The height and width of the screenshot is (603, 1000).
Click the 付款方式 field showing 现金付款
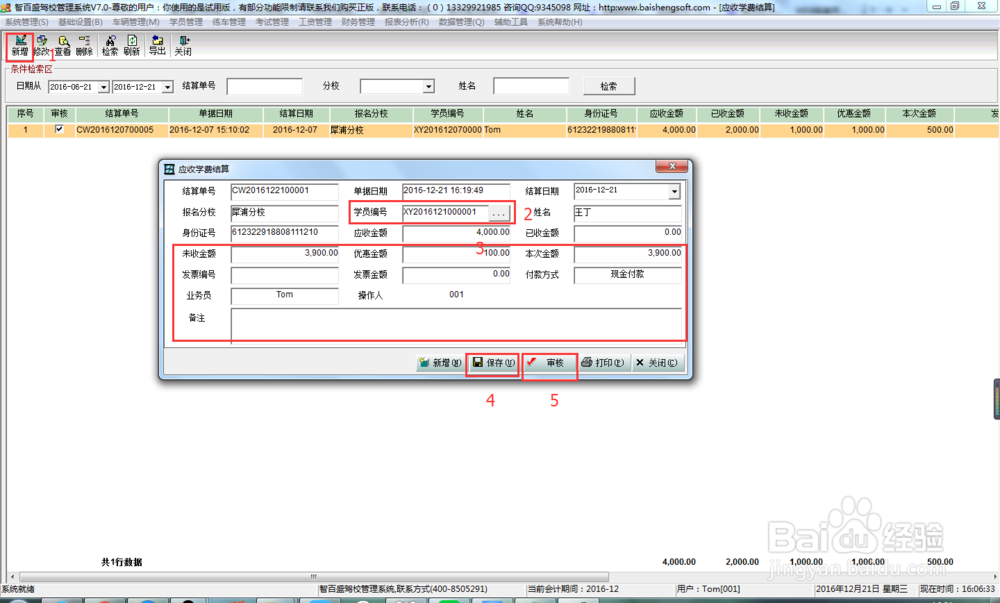(628, 275)
